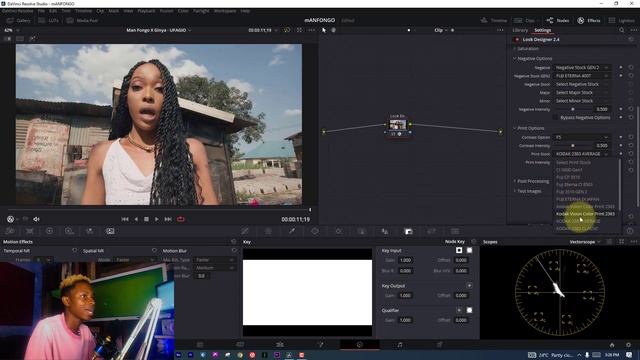Toggle keyframe dot for Negative parameter
Screen dimensions: 640x360
621,67
